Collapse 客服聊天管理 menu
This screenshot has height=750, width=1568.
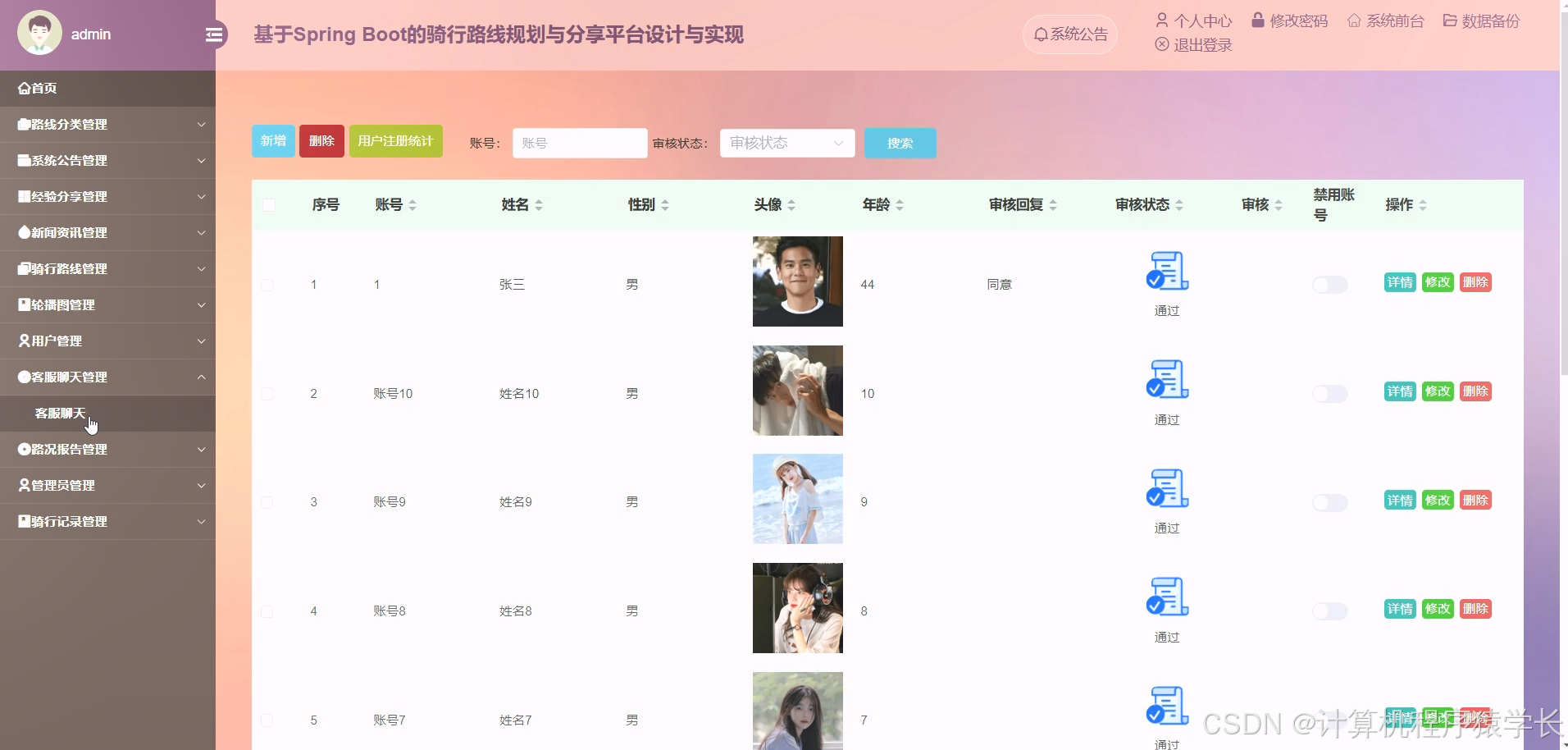107,377
